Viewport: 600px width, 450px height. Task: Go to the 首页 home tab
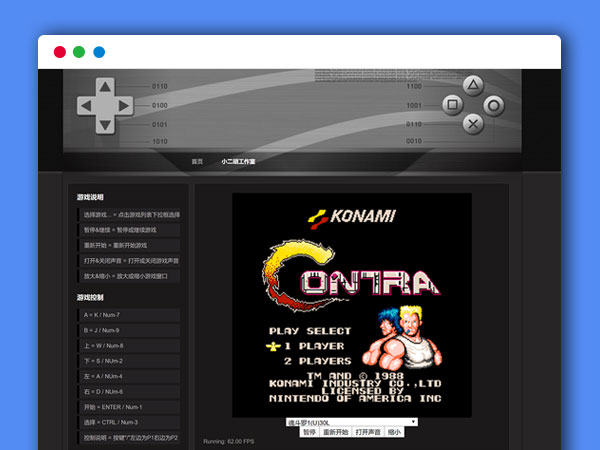pyautogui.click(x=197, y=161)
